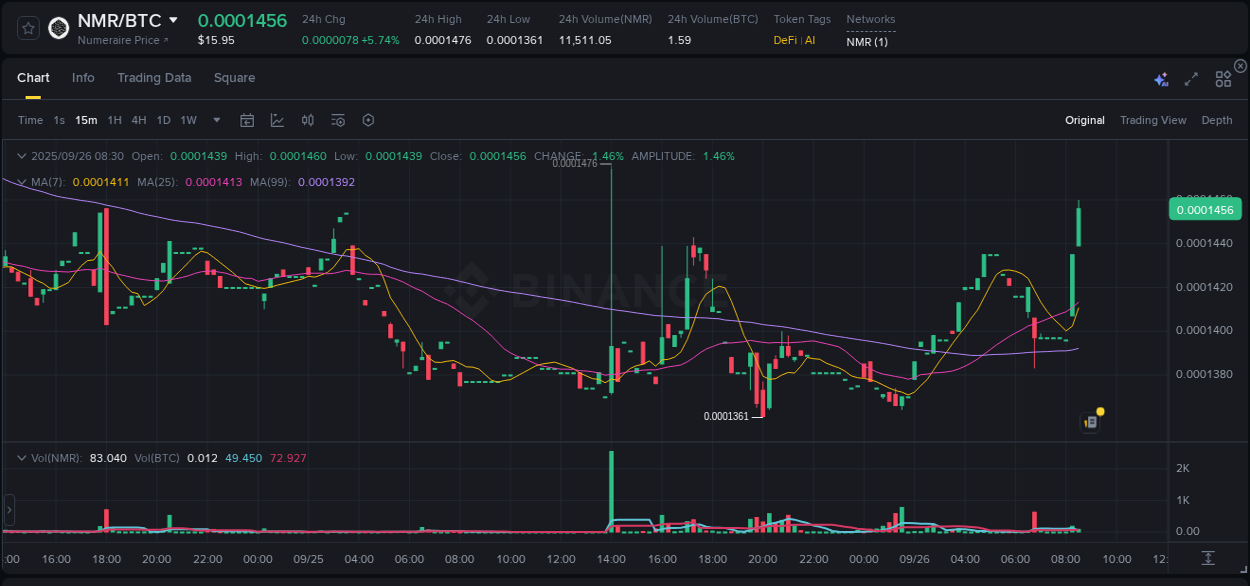Open the Numeraire Price link
Viewport: 1250px width, 586px height.
tap(118, 40)
